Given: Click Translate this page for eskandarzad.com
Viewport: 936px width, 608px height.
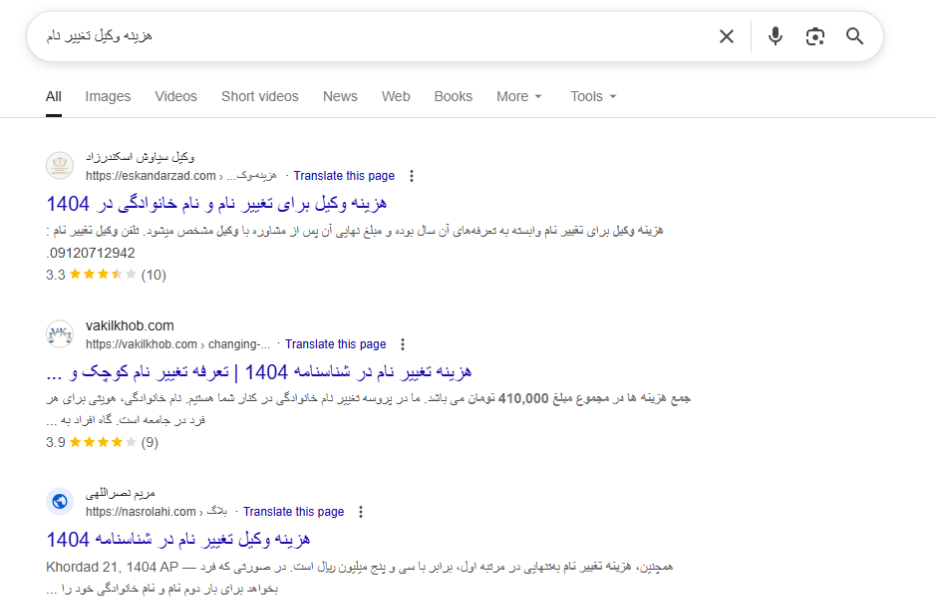Looking at the screenshot, I should pyautogui.click(x=344, y=176).
